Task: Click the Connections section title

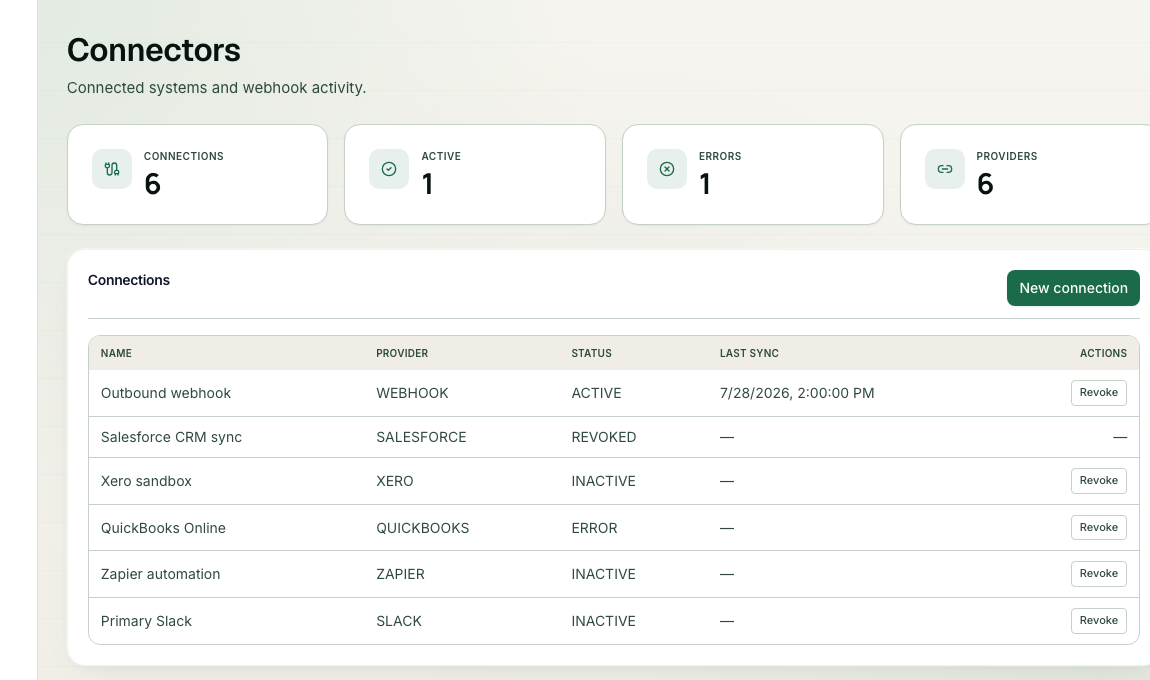Action: [x=129, y=280]
